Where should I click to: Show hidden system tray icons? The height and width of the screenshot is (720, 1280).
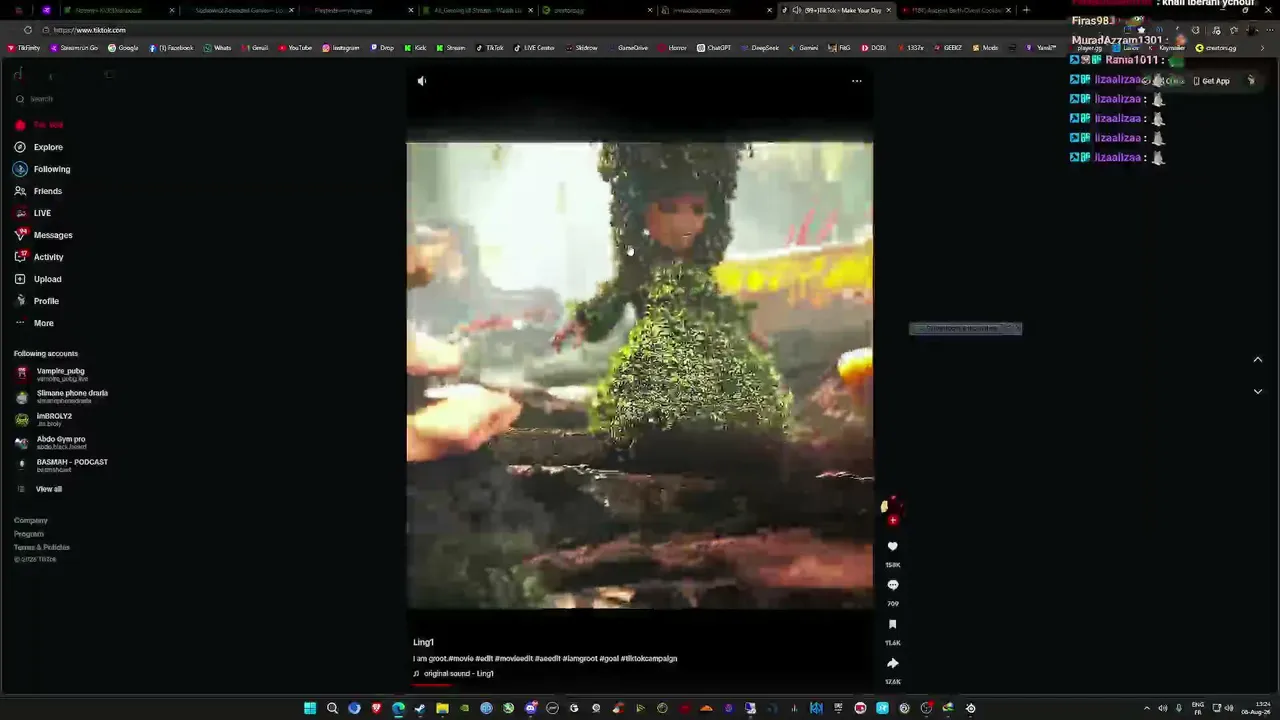pyautogui.click(x=1147, y=708)
